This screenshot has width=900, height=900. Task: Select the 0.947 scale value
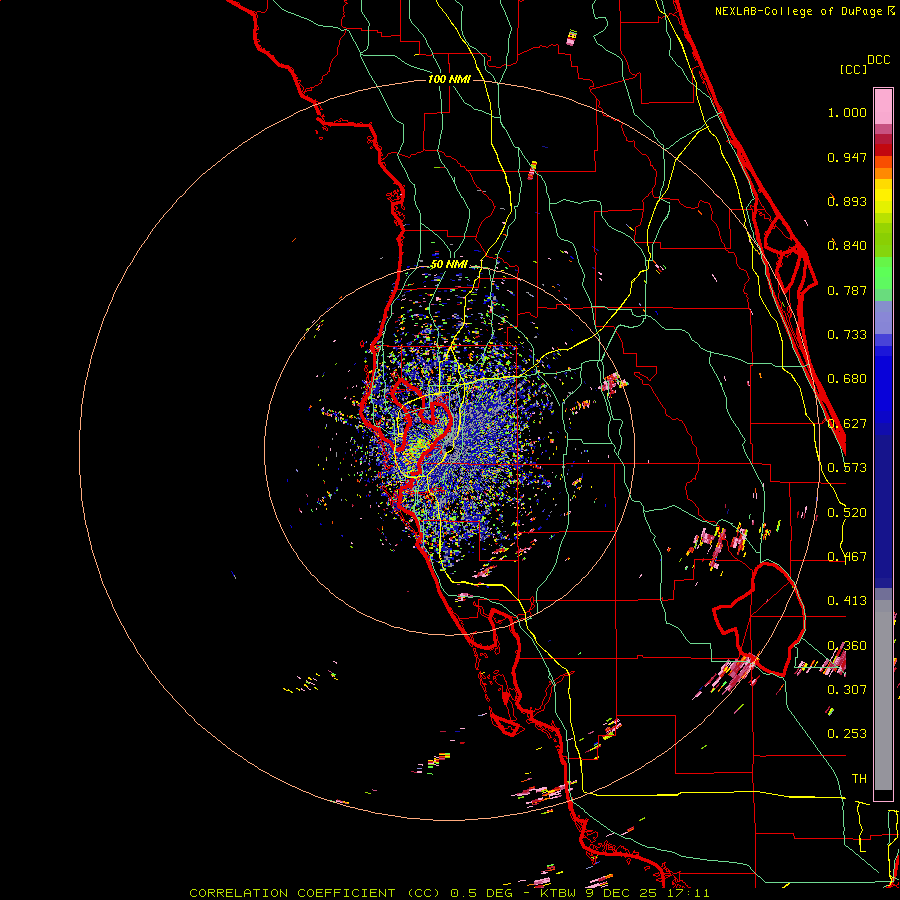(x=847, y=157)
